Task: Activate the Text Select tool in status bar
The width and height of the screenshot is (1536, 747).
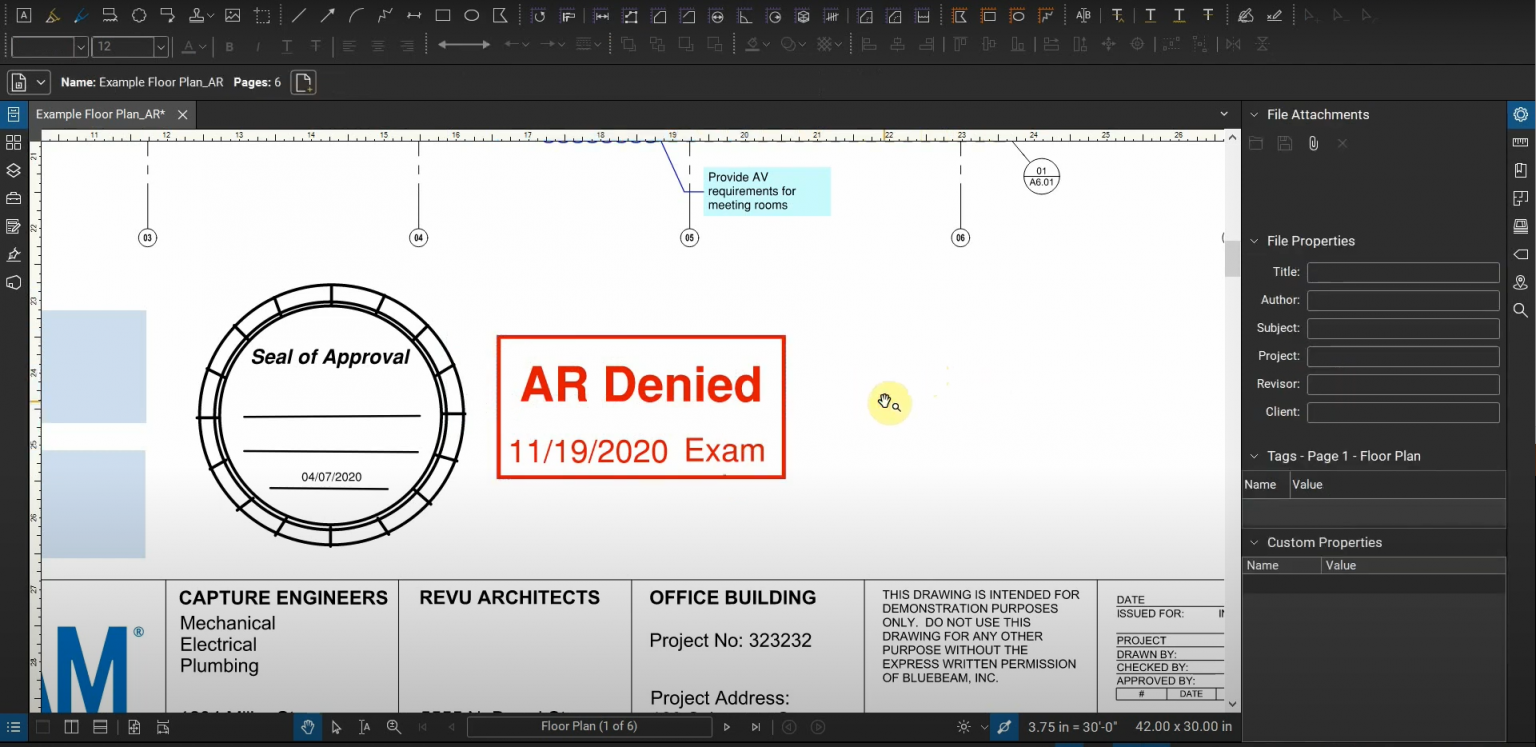Action: pos(366,727)
